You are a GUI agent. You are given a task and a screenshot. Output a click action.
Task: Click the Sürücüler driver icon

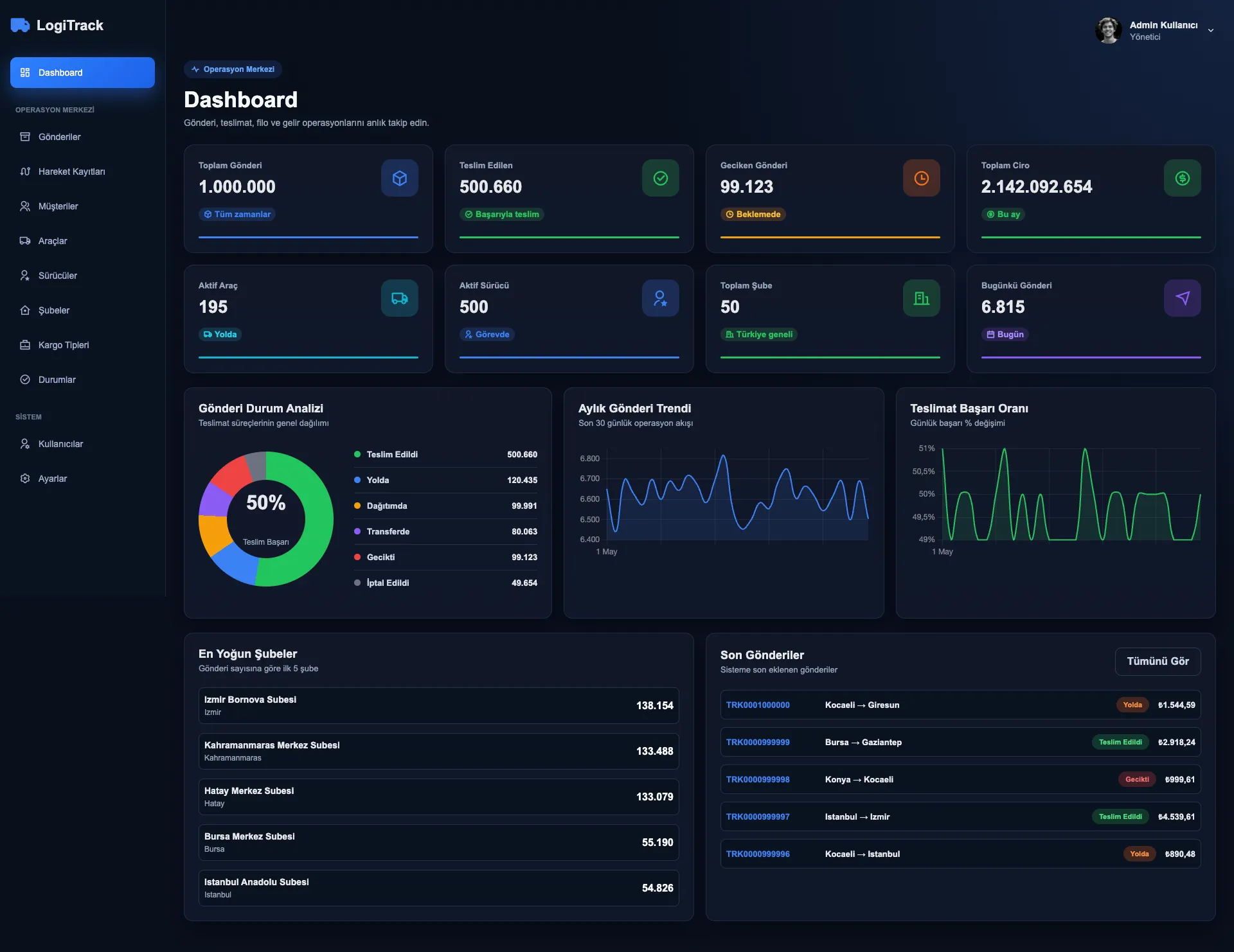tap(25, 276)
